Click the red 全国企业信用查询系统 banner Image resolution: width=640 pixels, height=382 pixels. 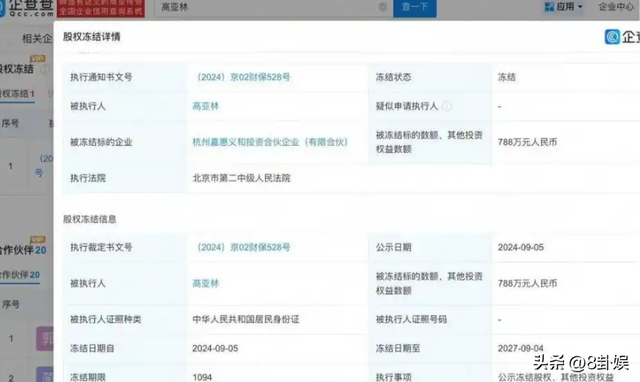(101, 9)
